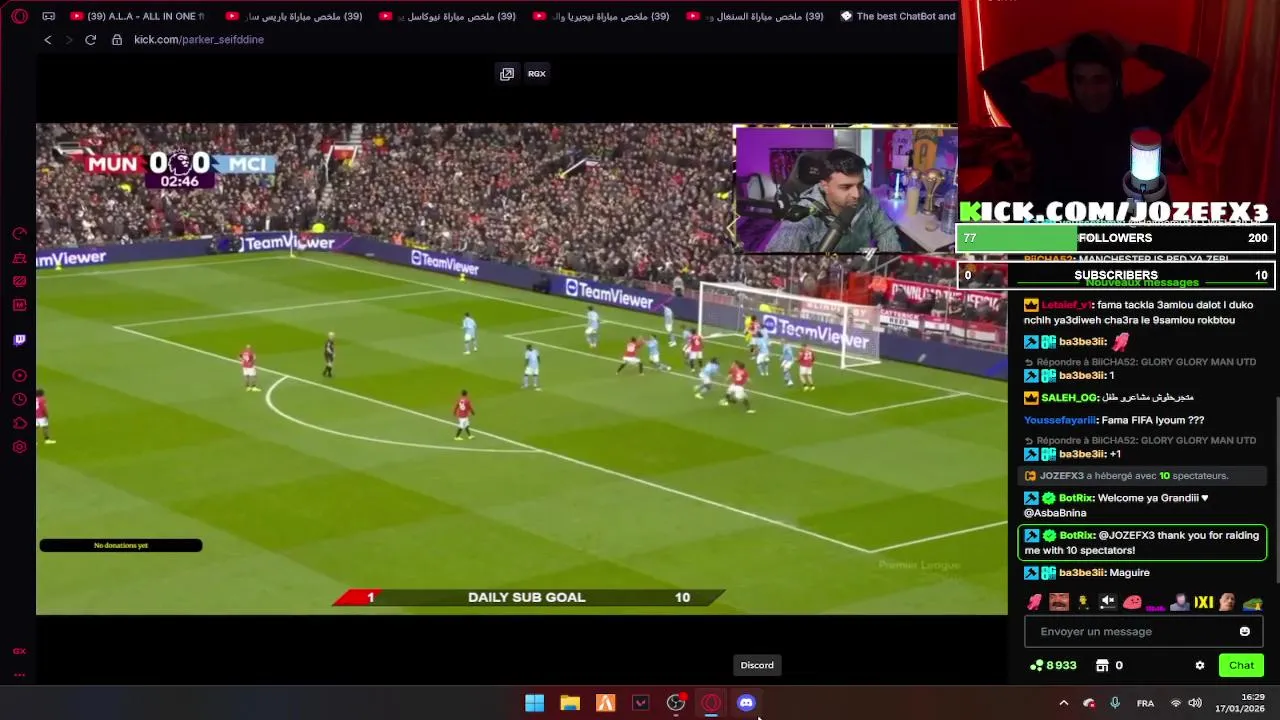The image size is (1280, 720).
Task: Open chat settings gear icon
Action: [1200, 666]
